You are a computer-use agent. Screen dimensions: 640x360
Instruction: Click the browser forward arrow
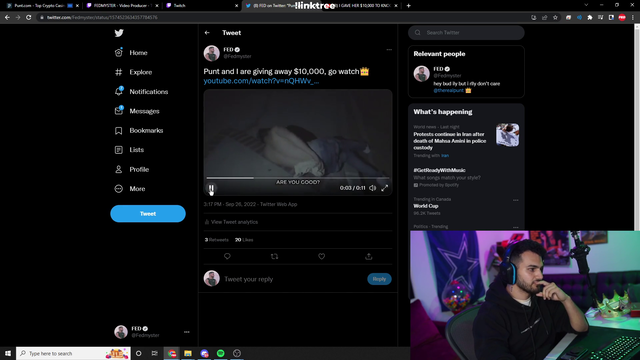point(18,18)
